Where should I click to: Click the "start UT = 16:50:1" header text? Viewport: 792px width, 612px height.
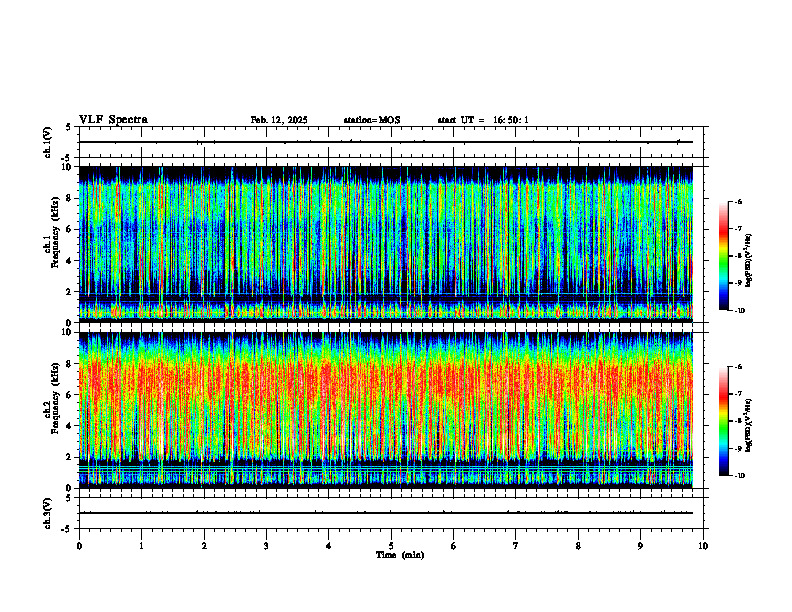coord(483,120)
